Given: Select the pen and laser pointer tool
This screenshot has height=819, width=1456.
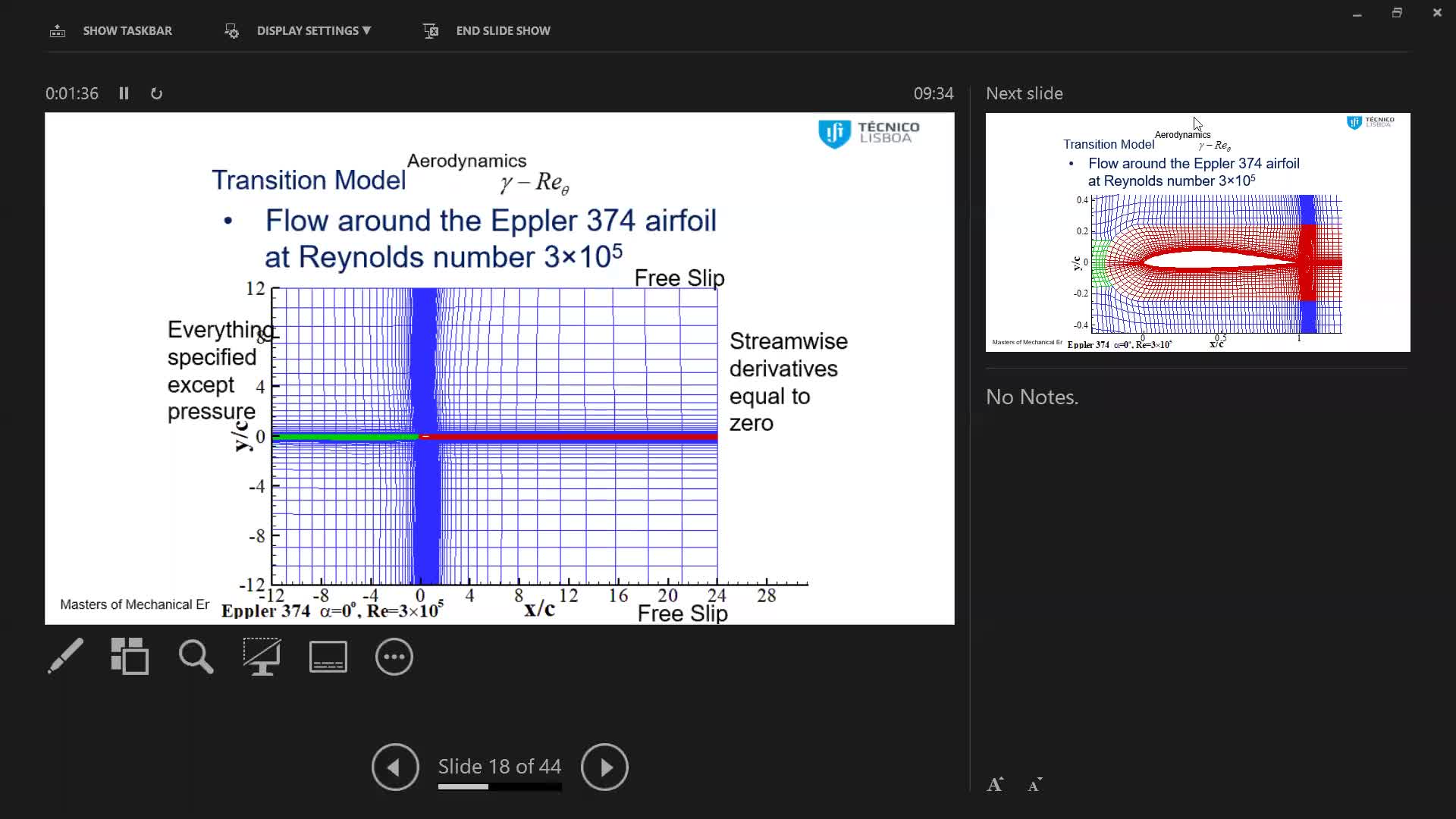Looking at the screenshot, I should pos(65,656).
